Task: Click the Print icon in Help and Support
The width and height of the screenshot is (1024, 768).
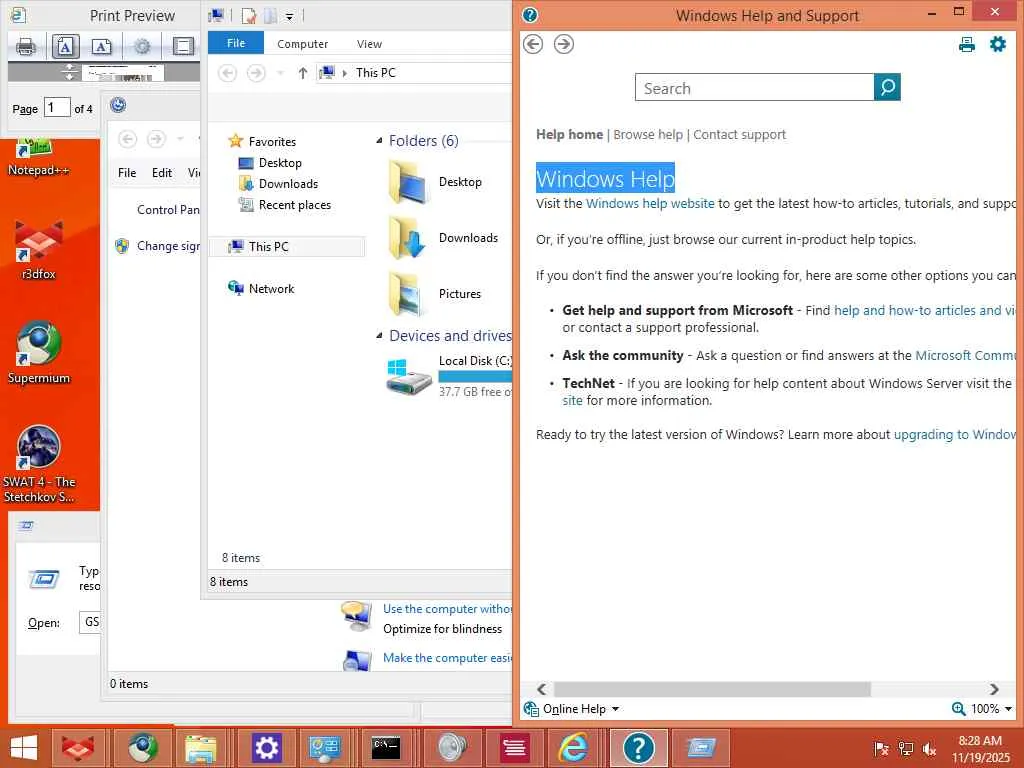Action: [x=967, y=44]
